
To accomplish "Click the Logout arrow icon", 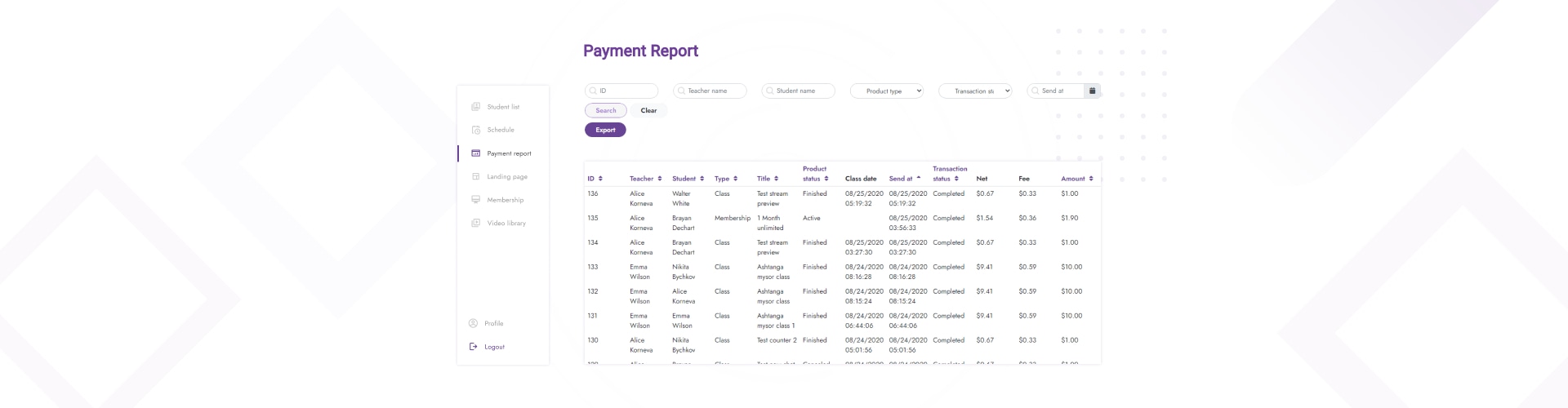I will pos(473,347).
